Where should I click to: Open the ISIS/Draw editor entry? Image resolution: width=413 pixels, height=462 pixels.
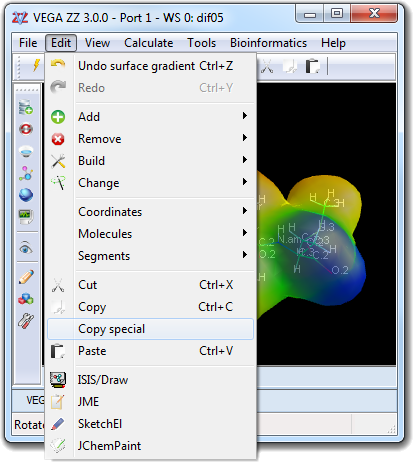click(x=151, y=380)
